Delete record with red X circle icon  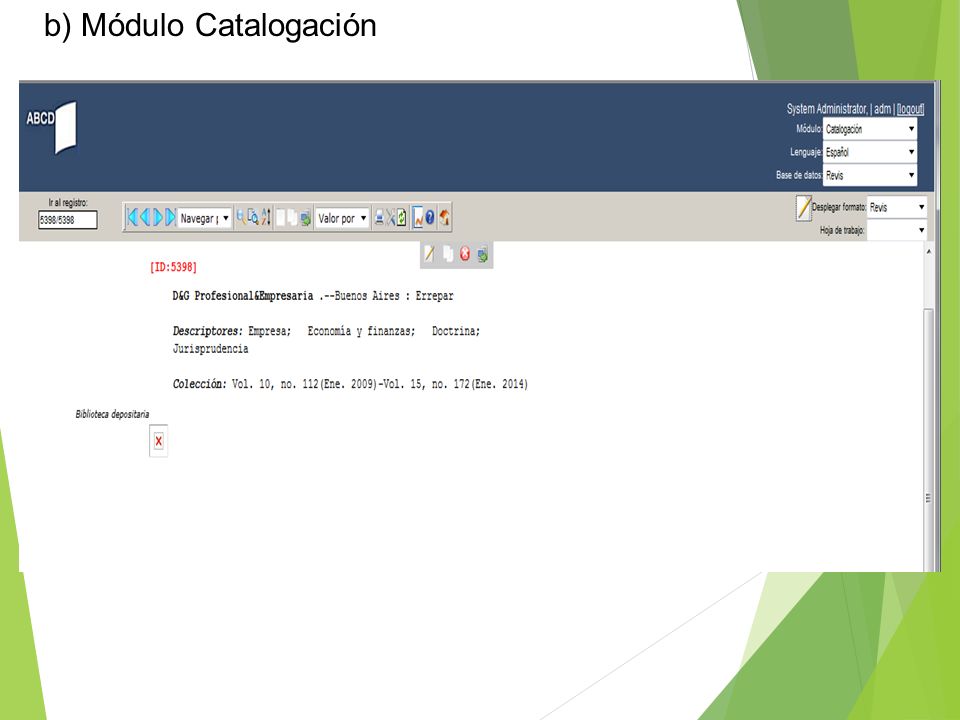(x=465, y=253)
